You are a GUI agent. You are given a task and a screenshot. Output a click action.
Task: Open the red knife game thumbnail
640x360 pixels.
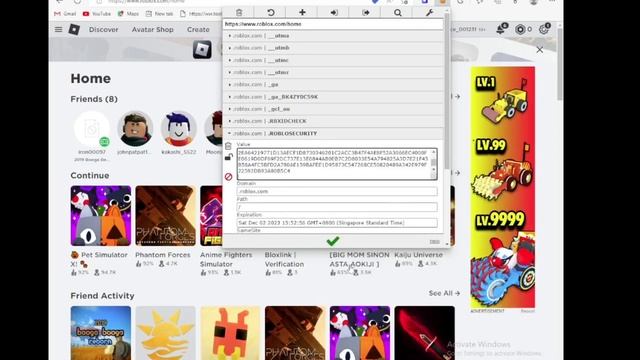coord(424,333)
